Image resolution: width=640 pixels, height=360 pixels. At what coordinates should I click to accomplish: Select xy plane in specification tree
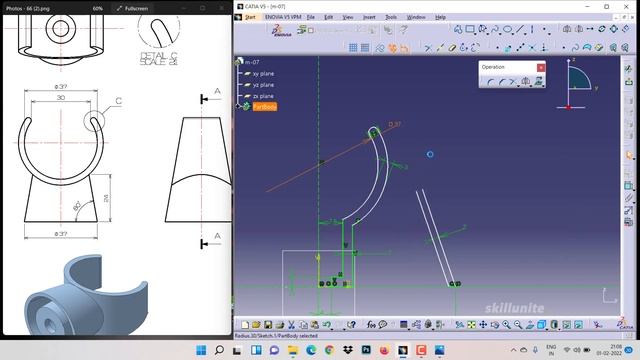tap(263, 73)
